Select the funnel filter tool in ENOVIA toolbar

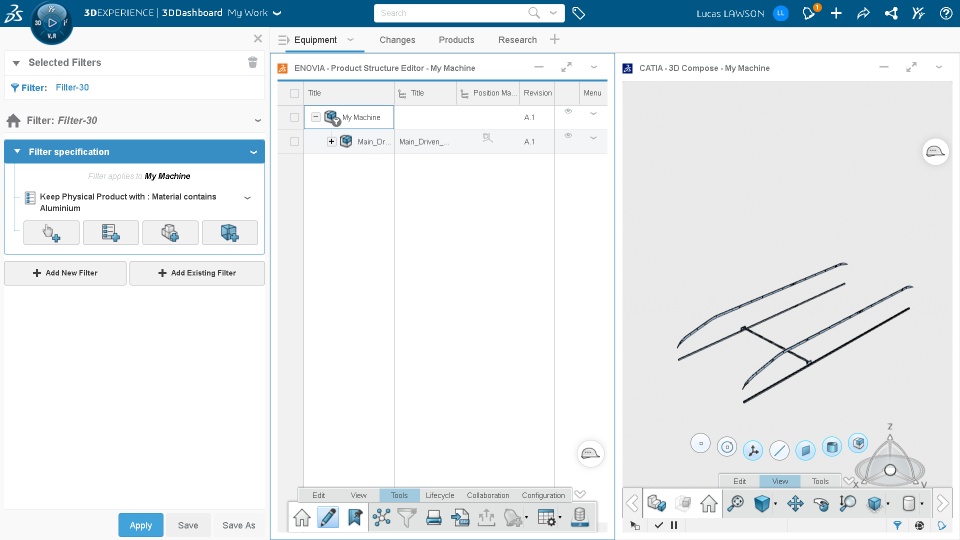tap(407, 518)
